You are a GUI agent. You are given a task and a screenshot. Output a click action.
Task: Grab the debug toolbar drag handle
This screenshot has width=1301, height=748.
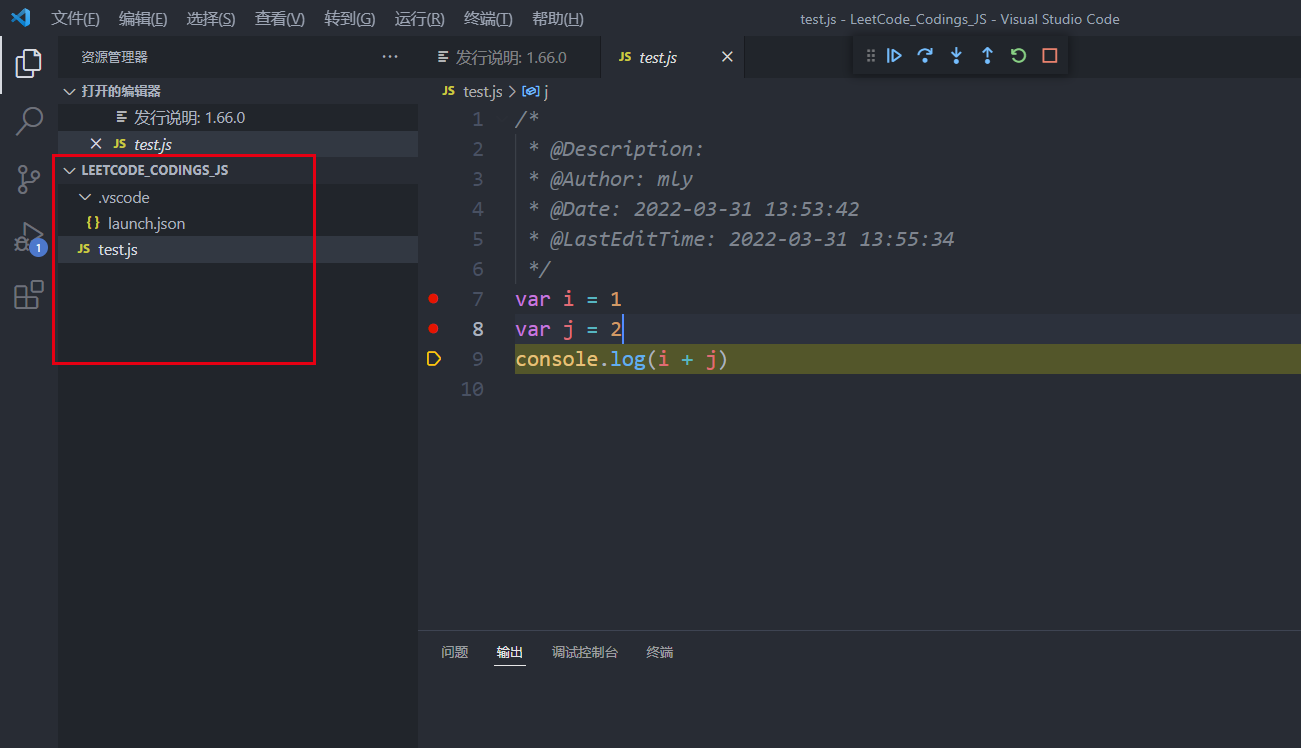pyautogui.click(x=870, y=56)
